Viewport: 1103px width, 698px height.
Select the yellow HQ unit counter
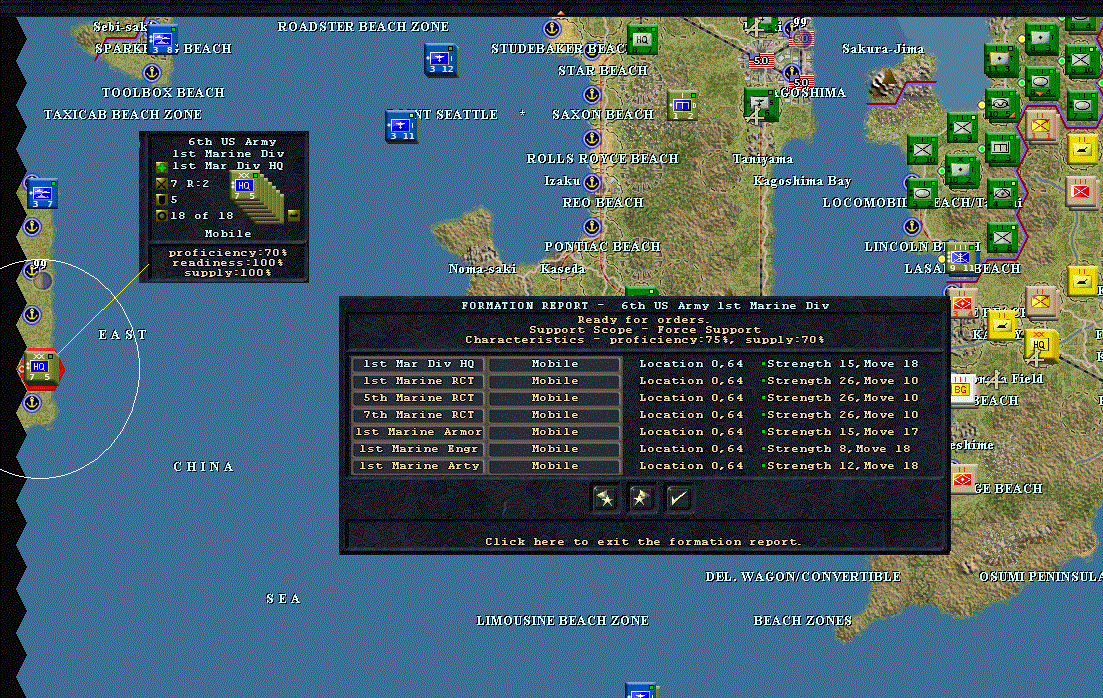1041,345
